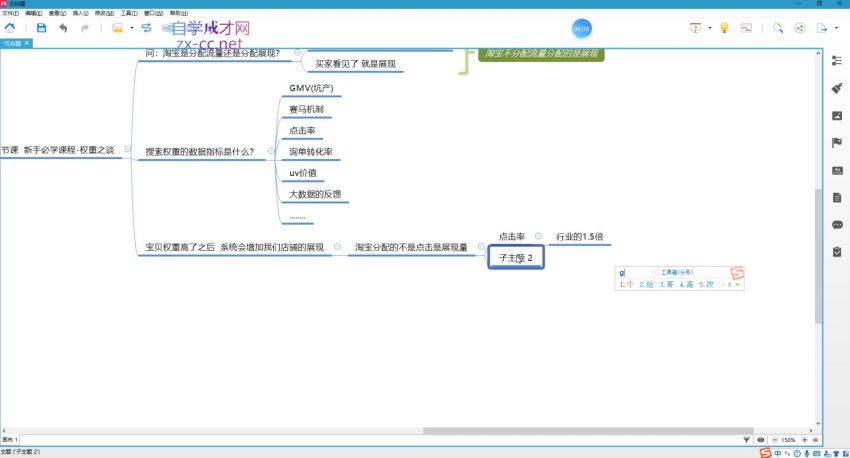
Task: Add a relationship line
Action: click(146, 28)
